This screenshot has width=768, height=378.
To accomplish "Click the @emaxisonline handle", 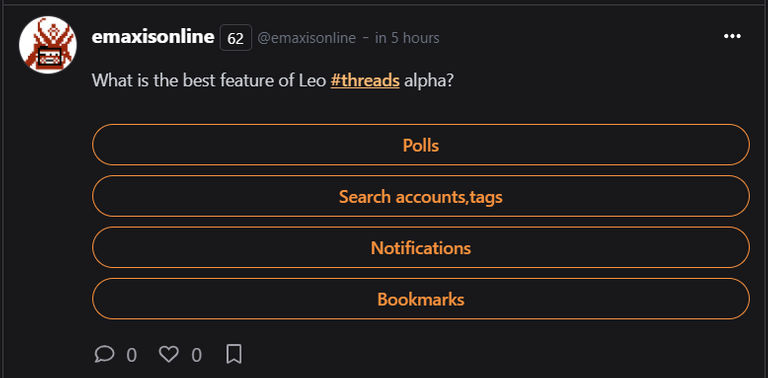I will point(307,38).
